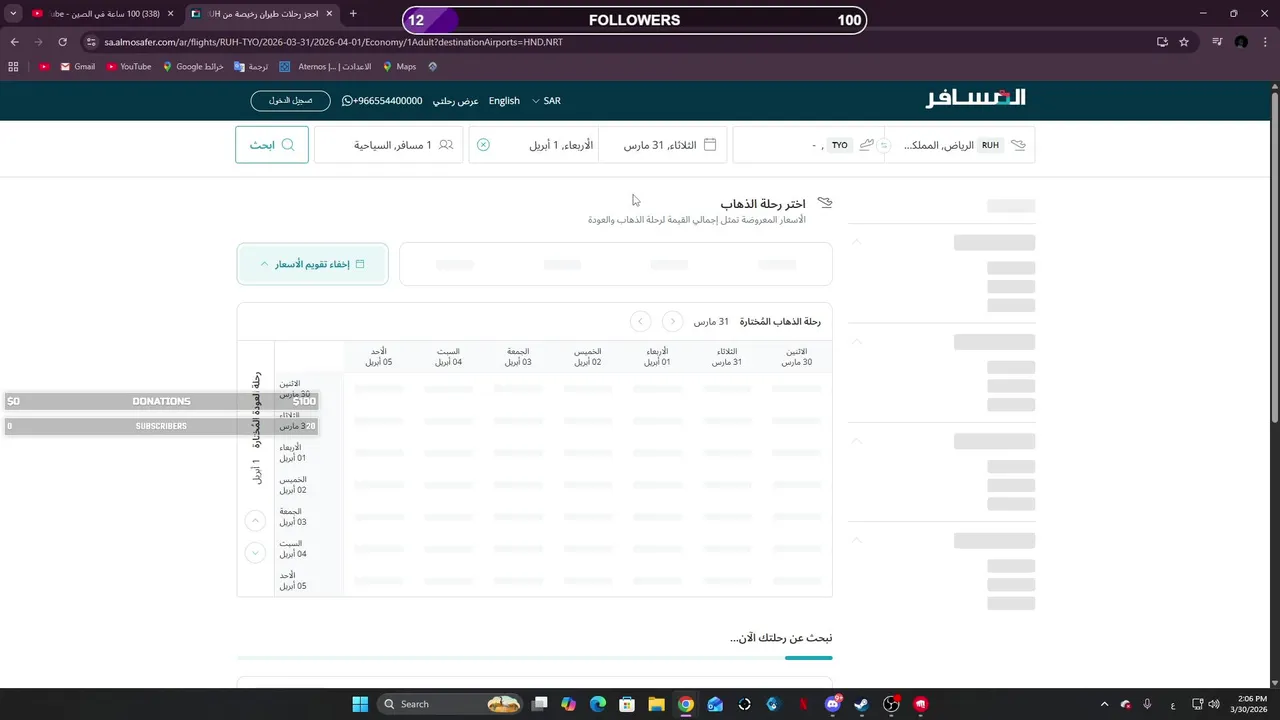Open passengers selector 1 مسافر، السياحية
Viewport: 1280px width, 720px height.
coord(389,145)
